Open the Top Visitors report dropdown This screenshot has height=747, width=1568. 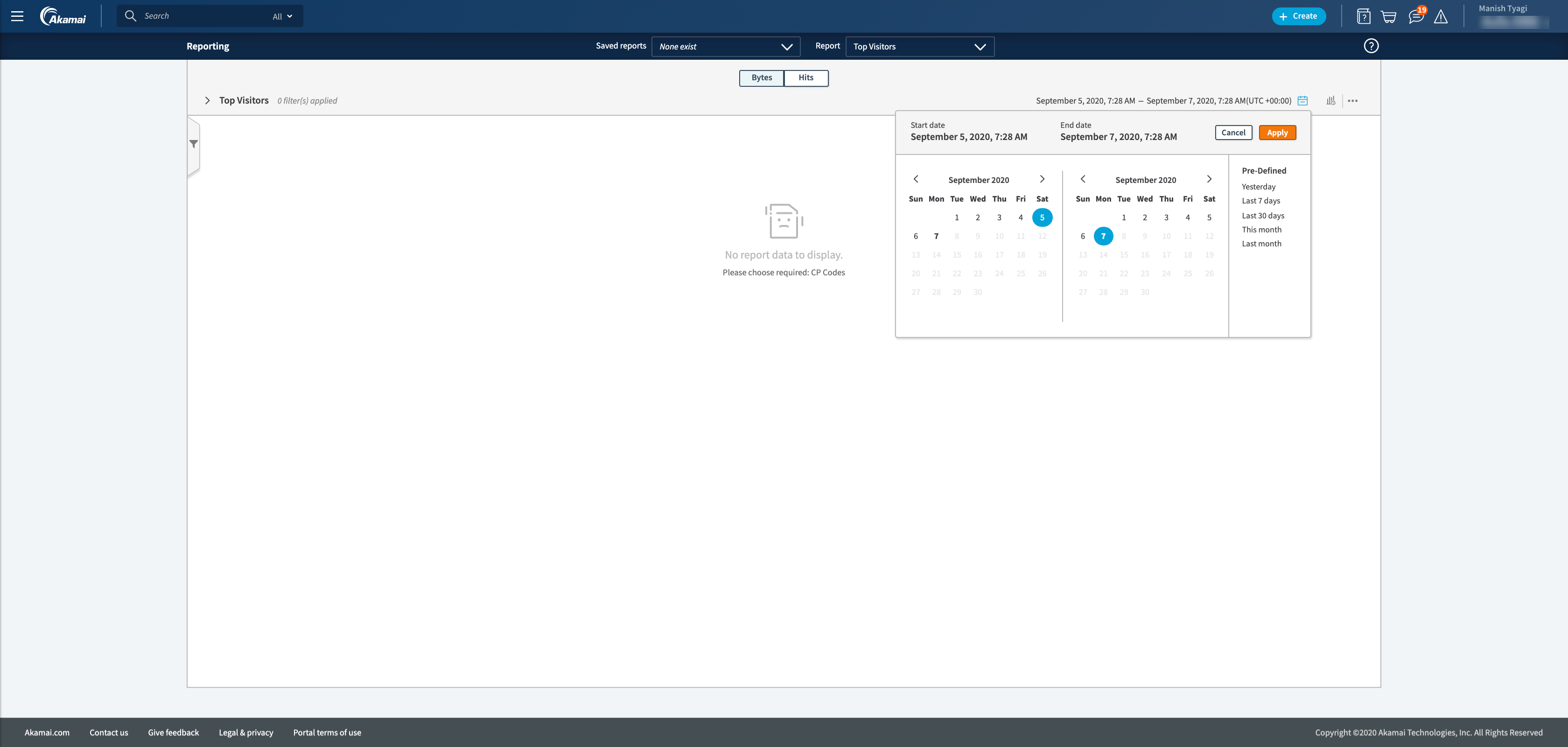[x=919, y=46]
